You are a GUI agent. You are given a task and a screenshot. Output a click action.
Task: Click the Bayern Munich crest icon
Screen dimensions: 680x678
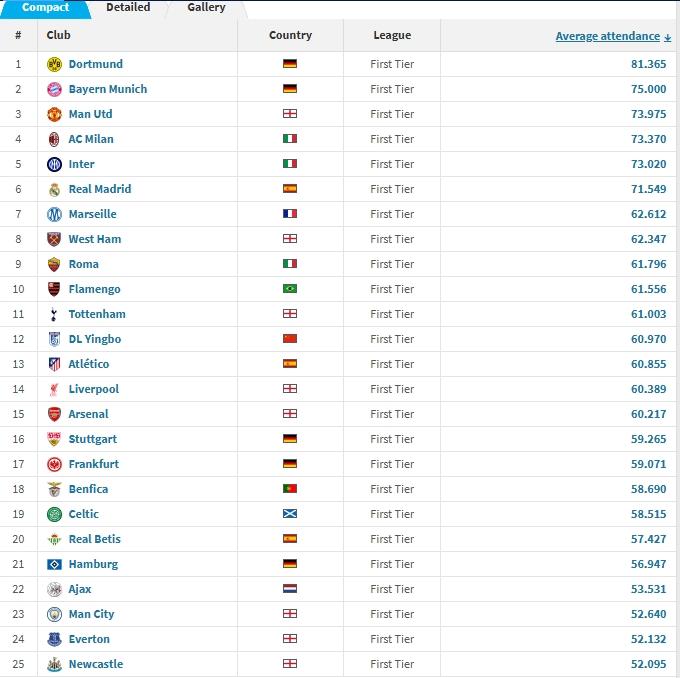click(54, 89)
